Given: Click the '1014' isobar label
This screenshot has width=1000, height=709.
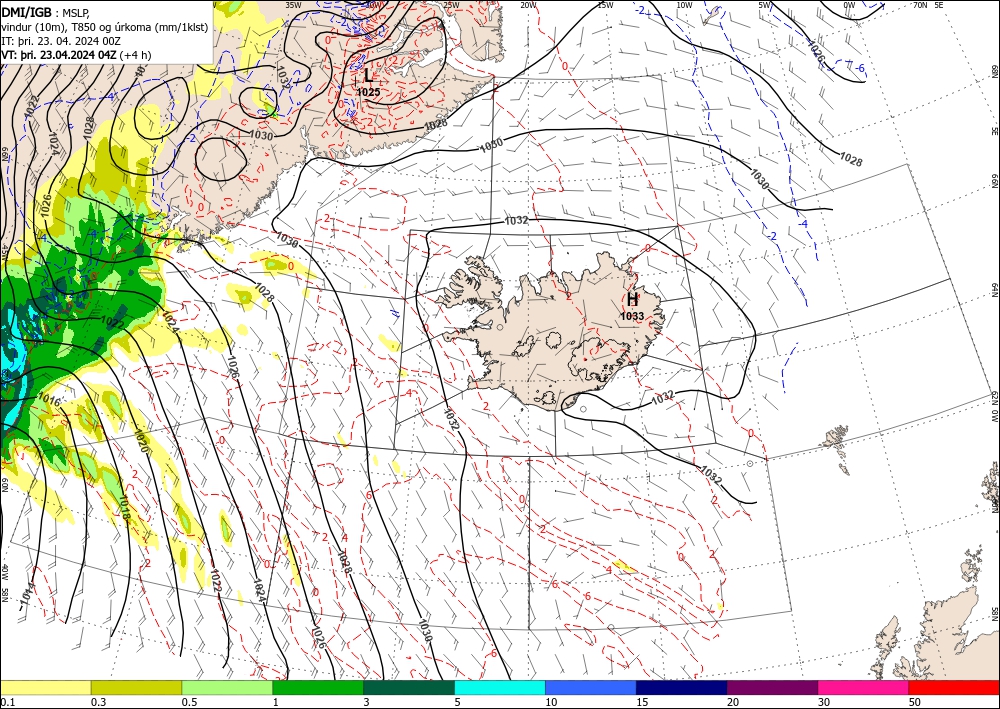Looking at the screenshot, I should pyautogui.click(x=26, y=594).
